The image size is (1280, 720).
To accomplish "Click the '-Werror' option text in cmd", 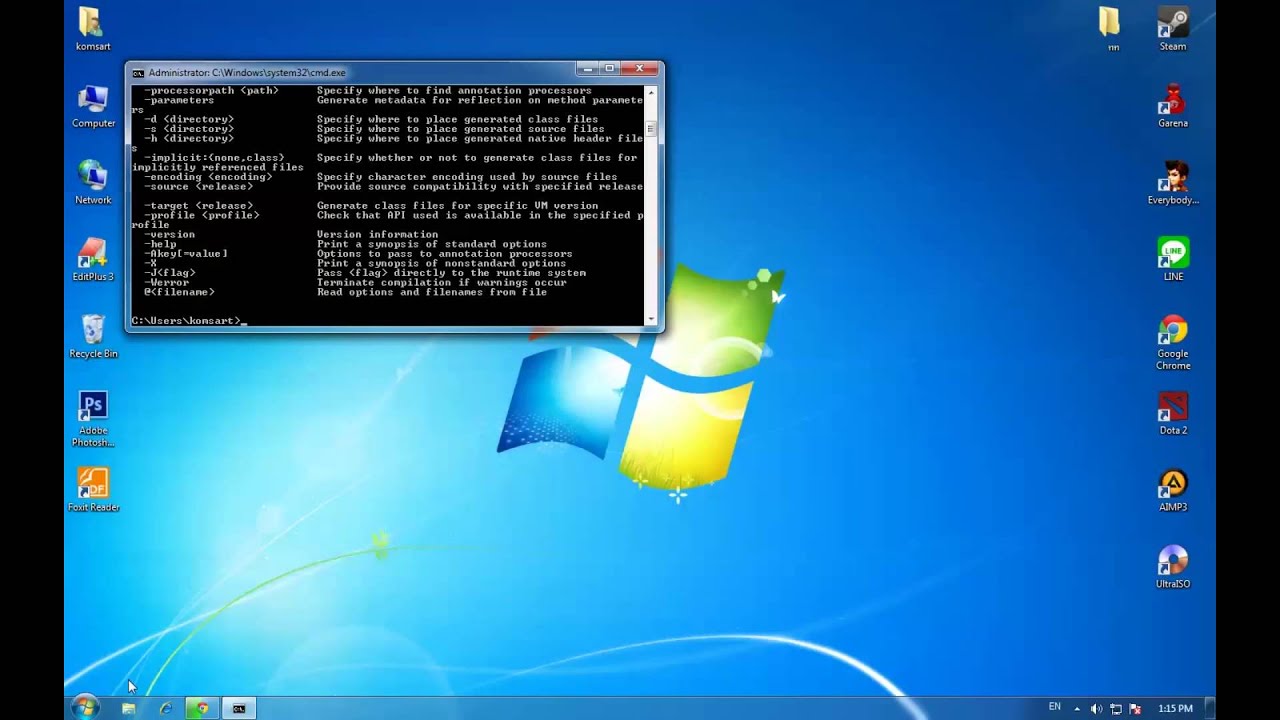I will coord(166,283).
